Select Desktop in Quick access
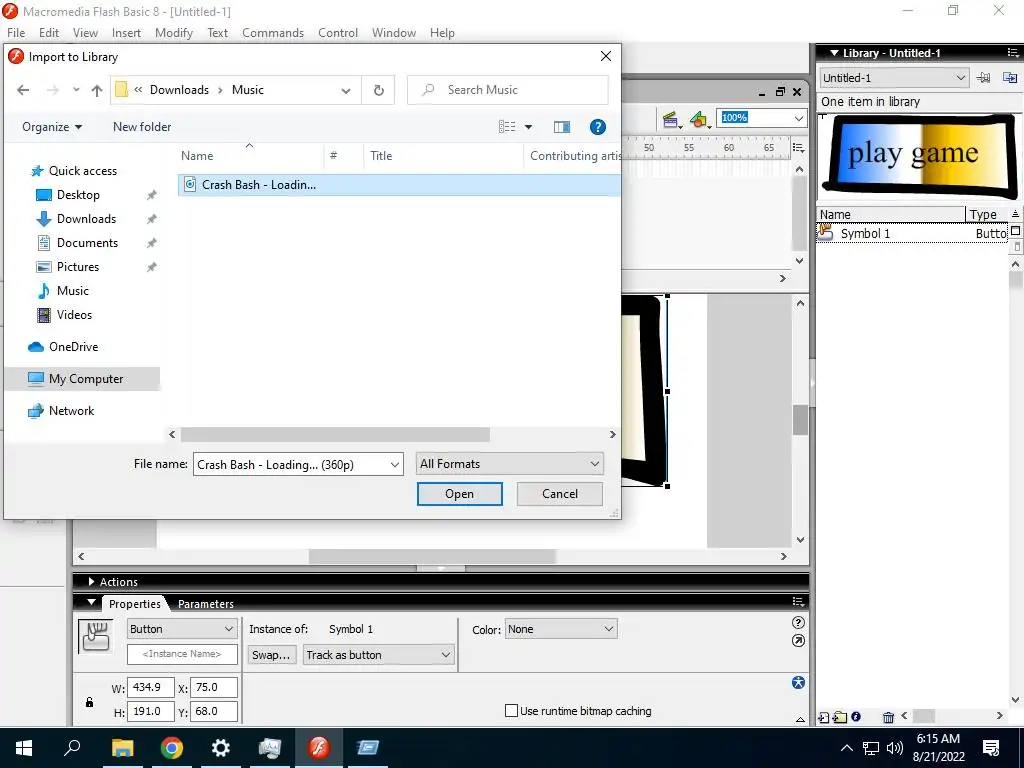Image resolution: width=1024 pixels, height=768 pixels. (78, 195)
